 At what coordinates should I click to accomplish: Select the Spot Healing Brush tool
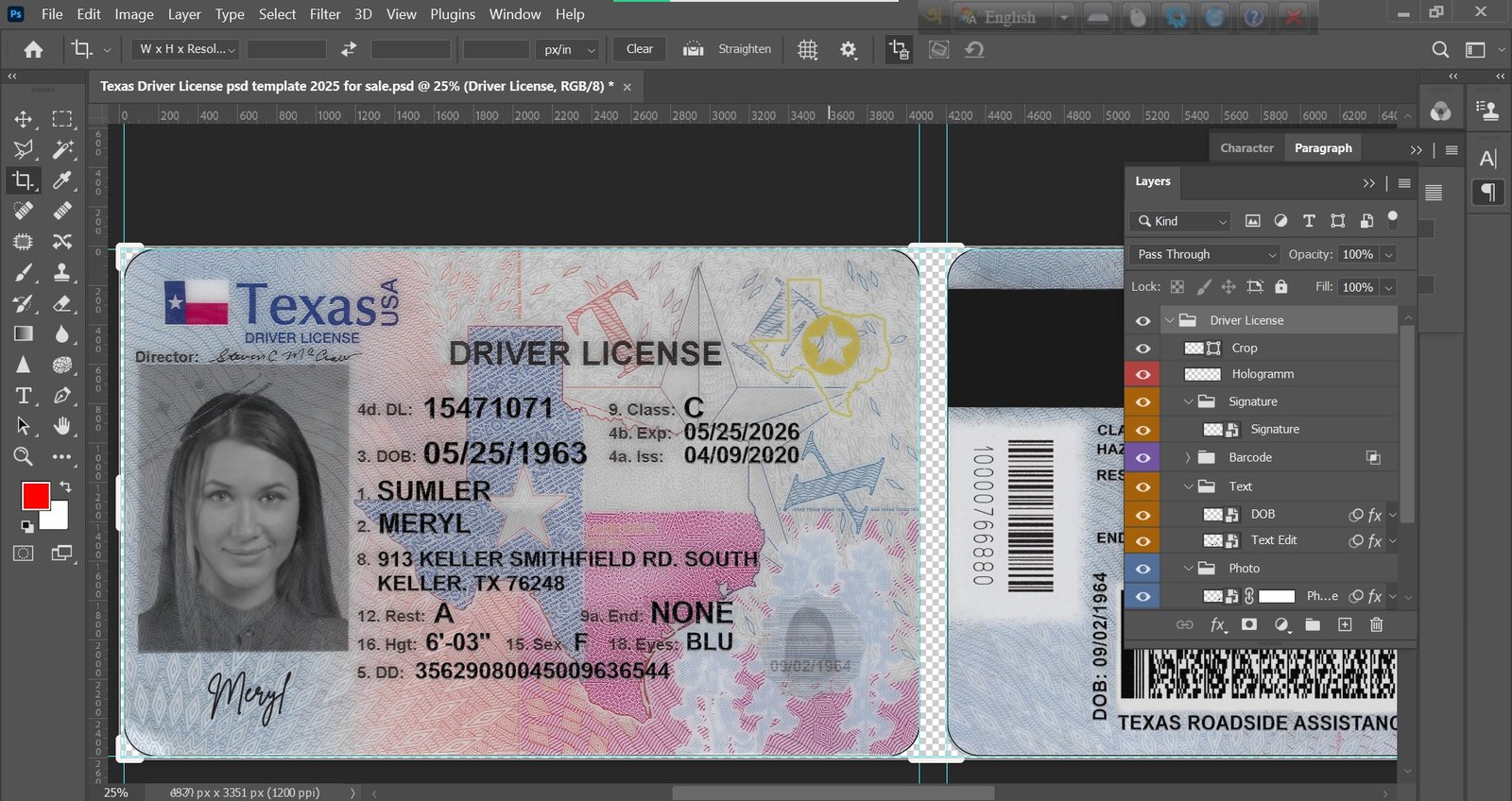coord(23,211)
